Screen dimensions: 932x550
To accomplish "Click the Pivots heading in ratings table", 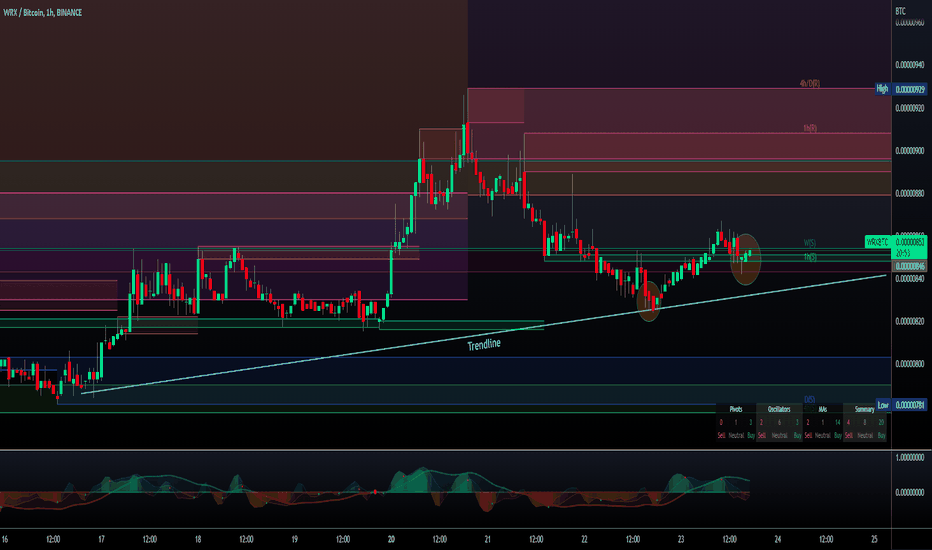I will pyautogui.click(x=736, y=409).
